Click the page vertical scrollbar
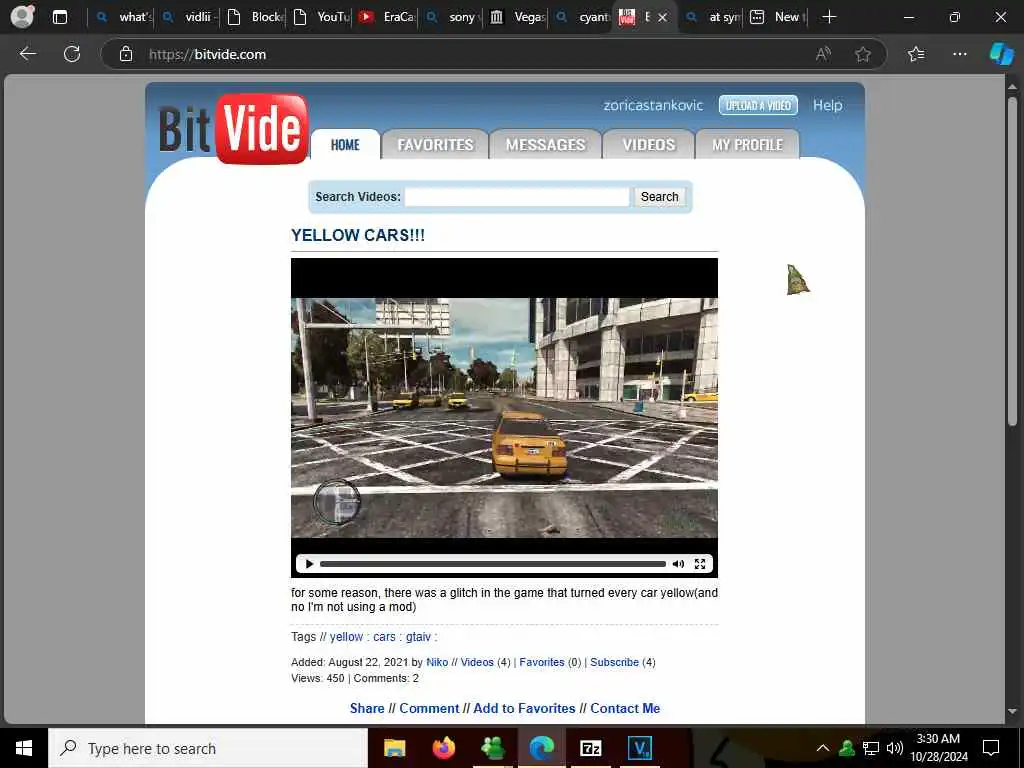This screenshot has width=1024, height=768. click(1012, 261)
